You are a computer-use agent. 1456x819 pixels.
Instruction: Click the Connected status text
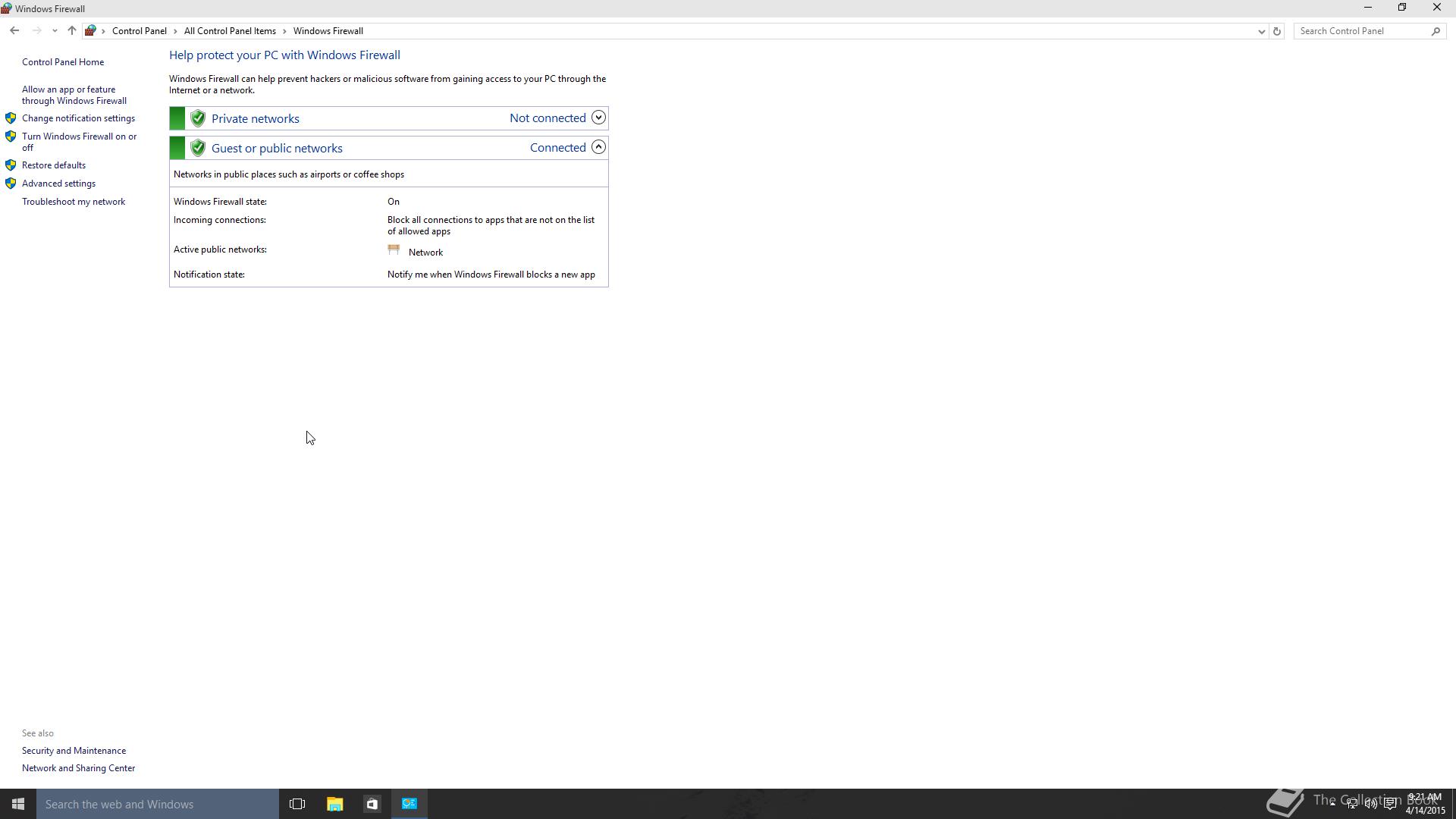pos(557,148)
